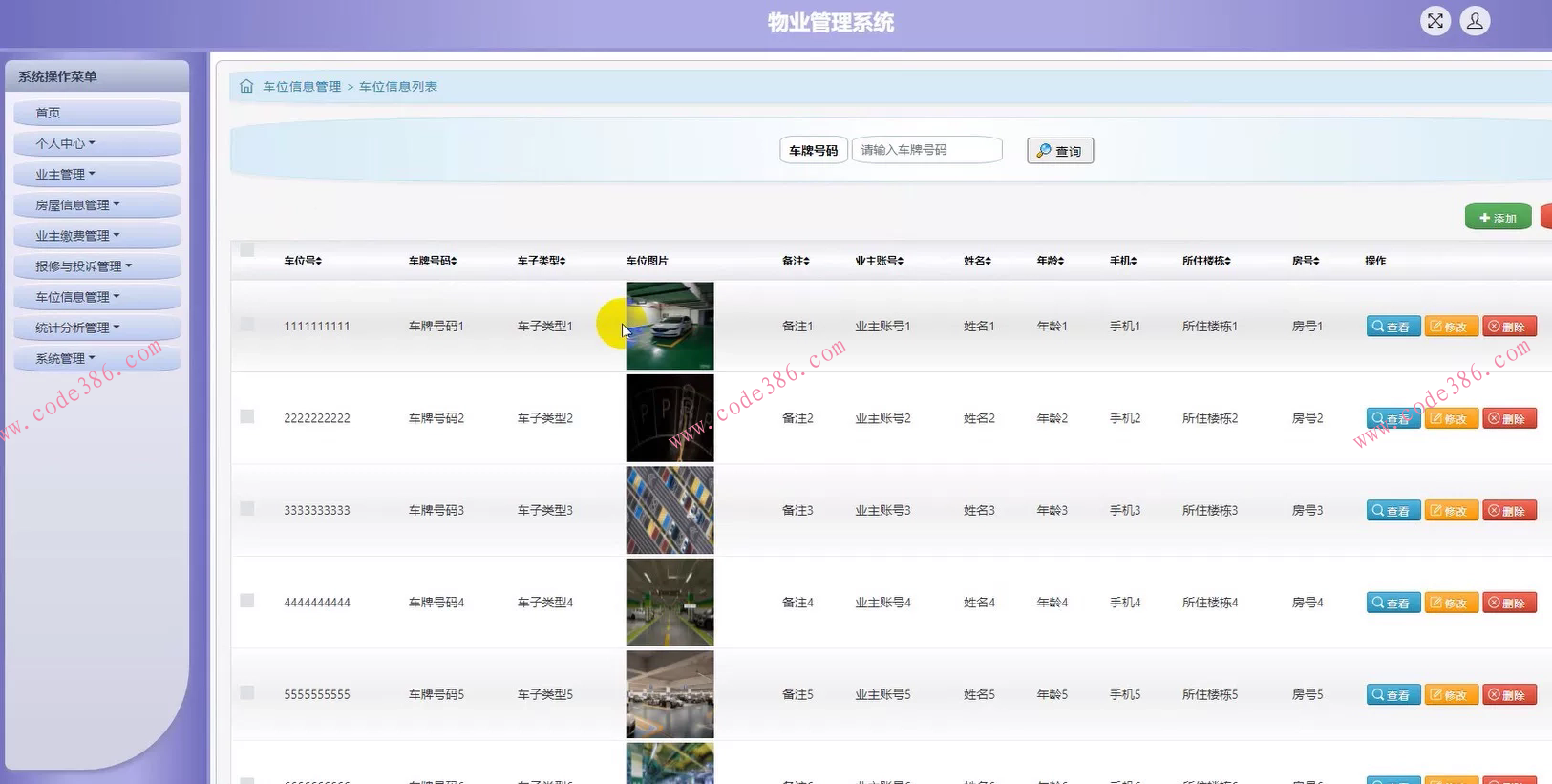Expand the 车位信息管理 sidebar menu
The image size is (1552, 784).
click(x=96, y=297)
